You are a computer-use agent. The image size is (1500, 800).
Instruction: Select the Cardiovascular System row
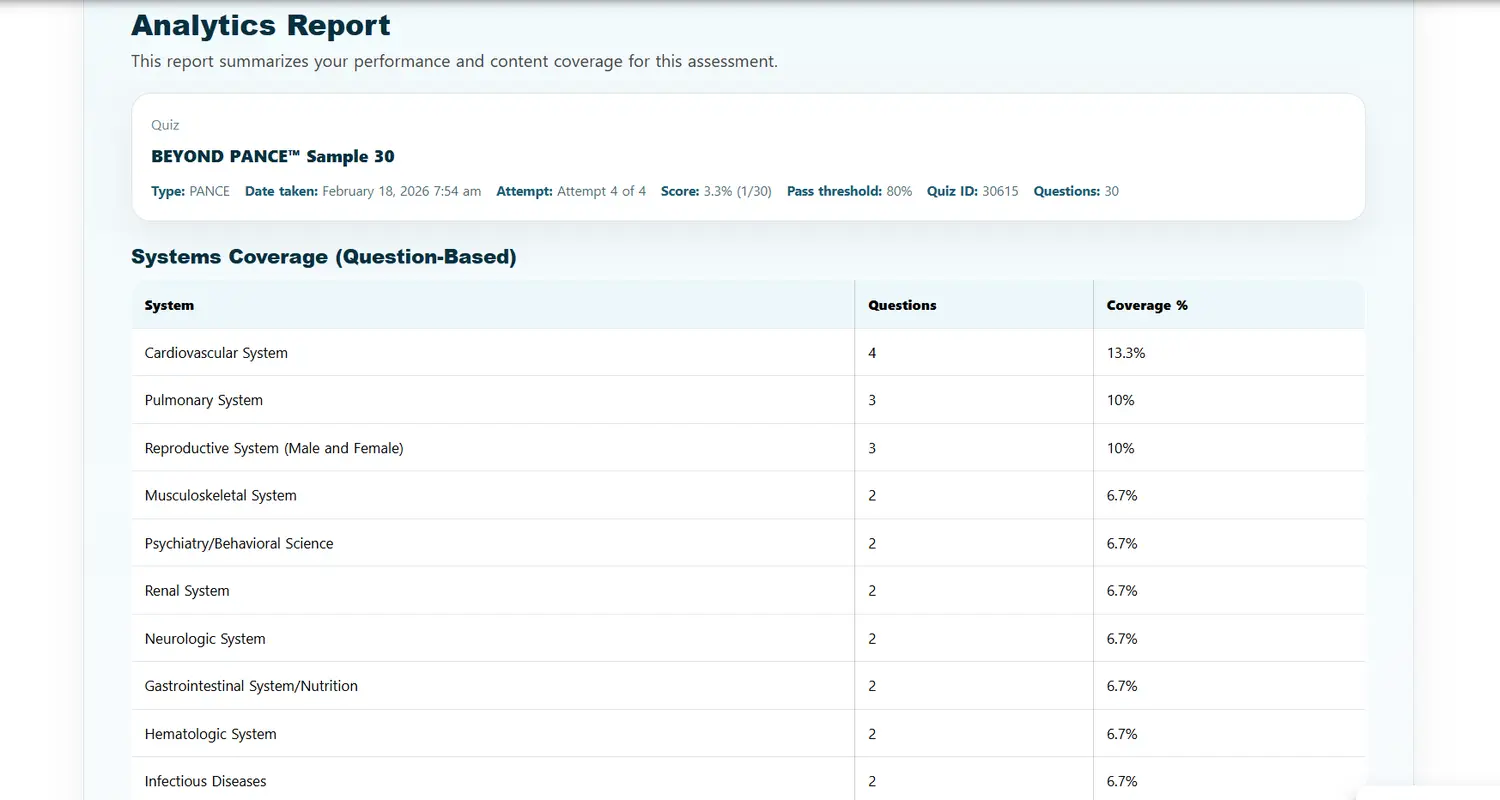pyautogui.click(x=216, y=352)
